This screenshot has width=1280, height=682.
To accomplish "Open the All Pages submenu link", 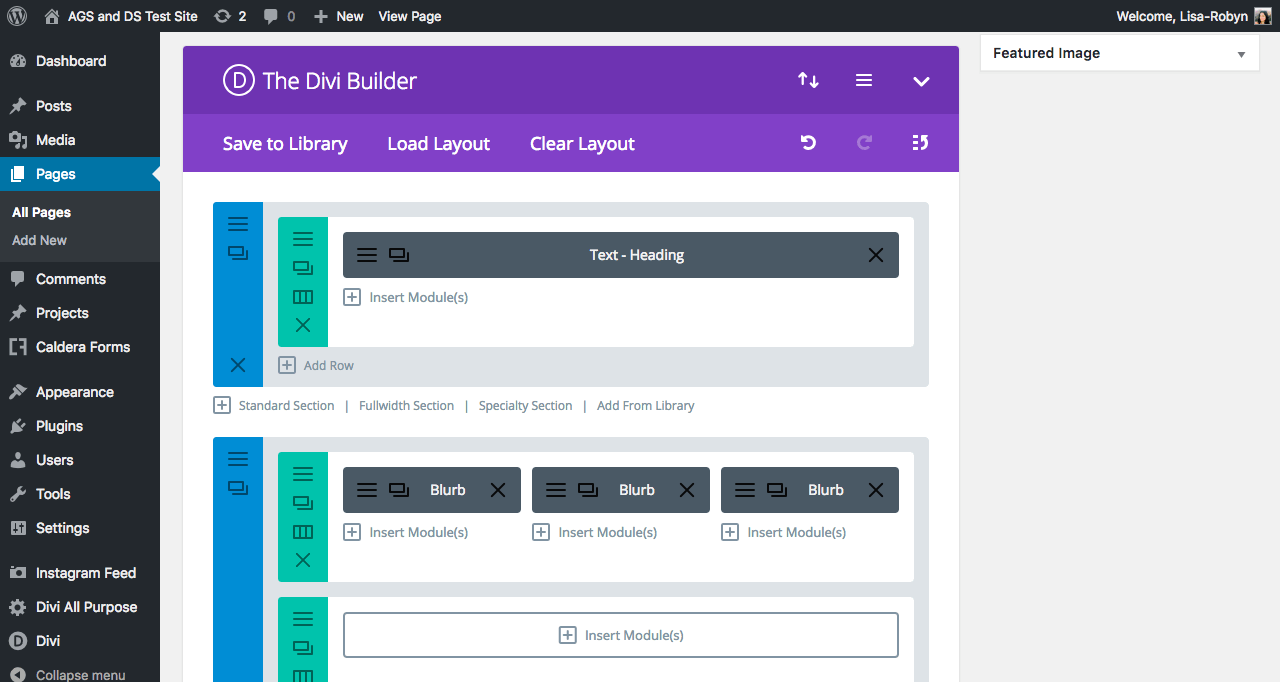I will (41, 212).
